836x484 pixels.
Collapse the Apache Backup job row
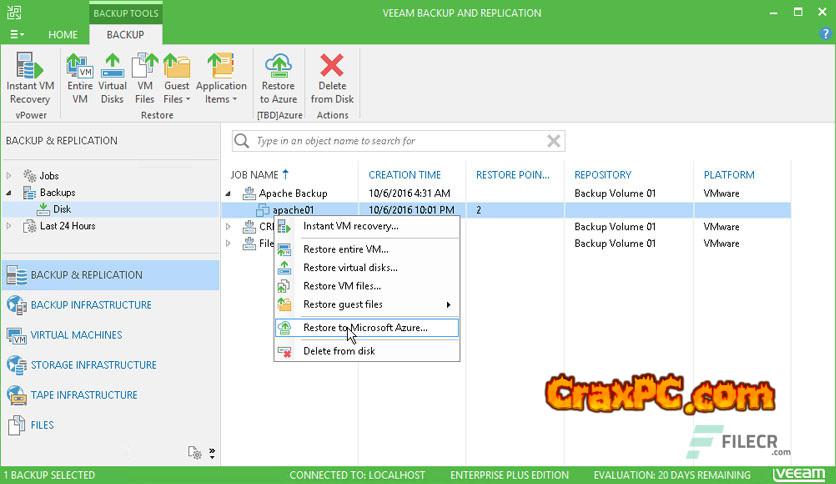228,193
